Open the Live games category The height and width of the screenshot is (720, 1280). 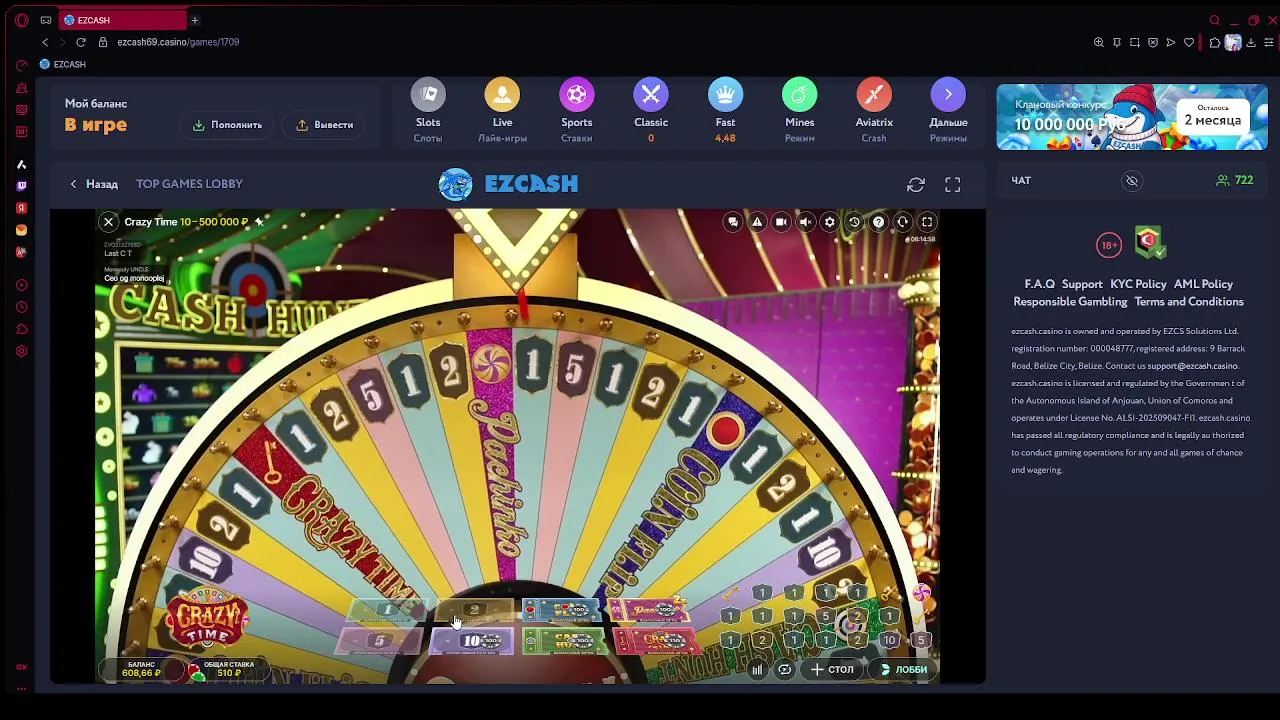(502, 110)
